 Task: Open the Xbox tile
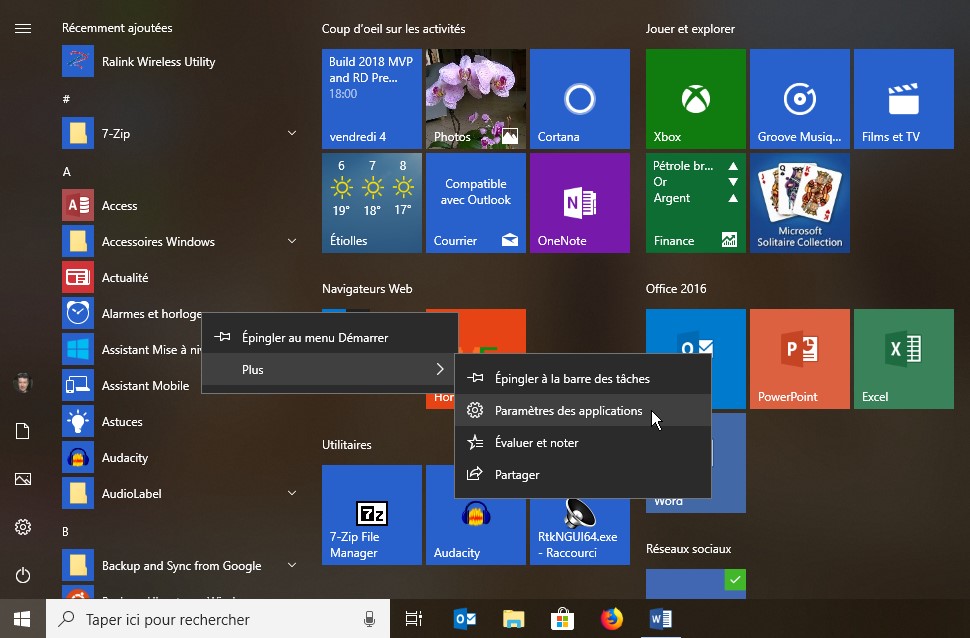pyautogui.click(x=695, y=99)
